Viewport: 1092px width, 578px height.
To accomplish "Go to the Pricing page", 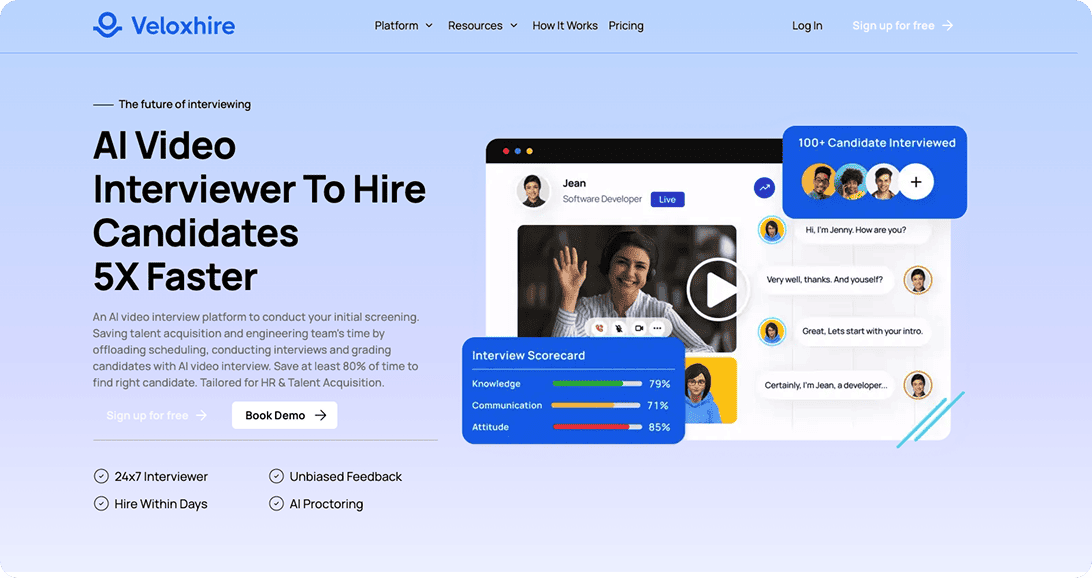I will [x=626, y=26].
